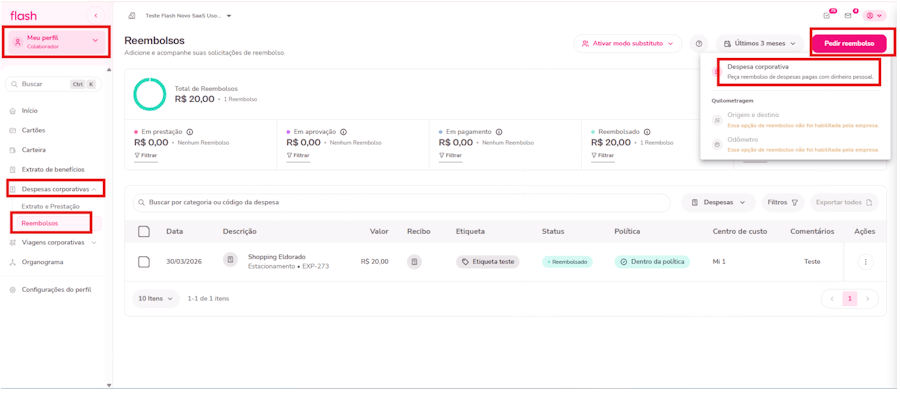Filter by Em aprovação status
900x399 pixels.
[298, 156]
